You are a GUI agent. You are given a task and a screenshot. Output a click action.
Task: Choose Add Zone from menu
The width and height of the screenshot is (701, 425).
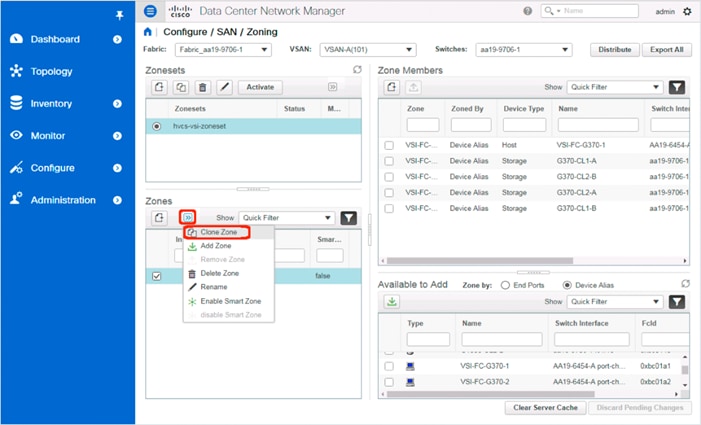(215, 246)
